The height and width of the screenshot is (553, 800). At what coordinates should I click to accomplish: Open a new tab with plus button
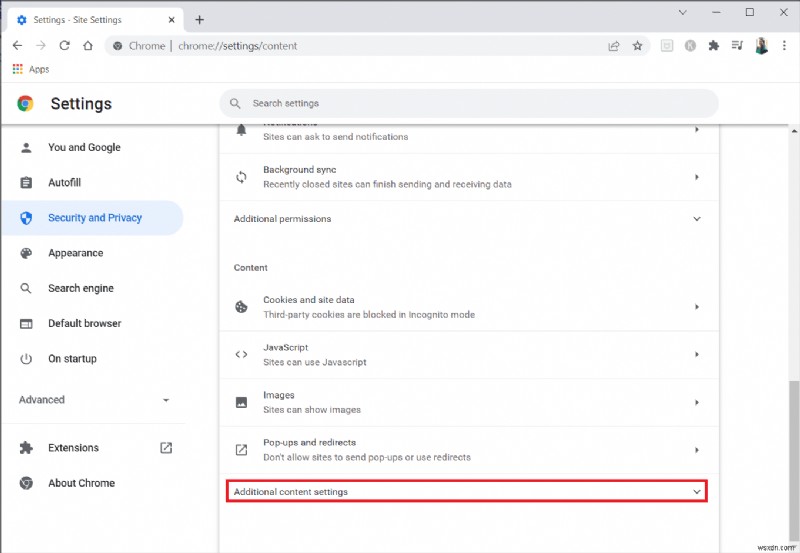(199, 20)
